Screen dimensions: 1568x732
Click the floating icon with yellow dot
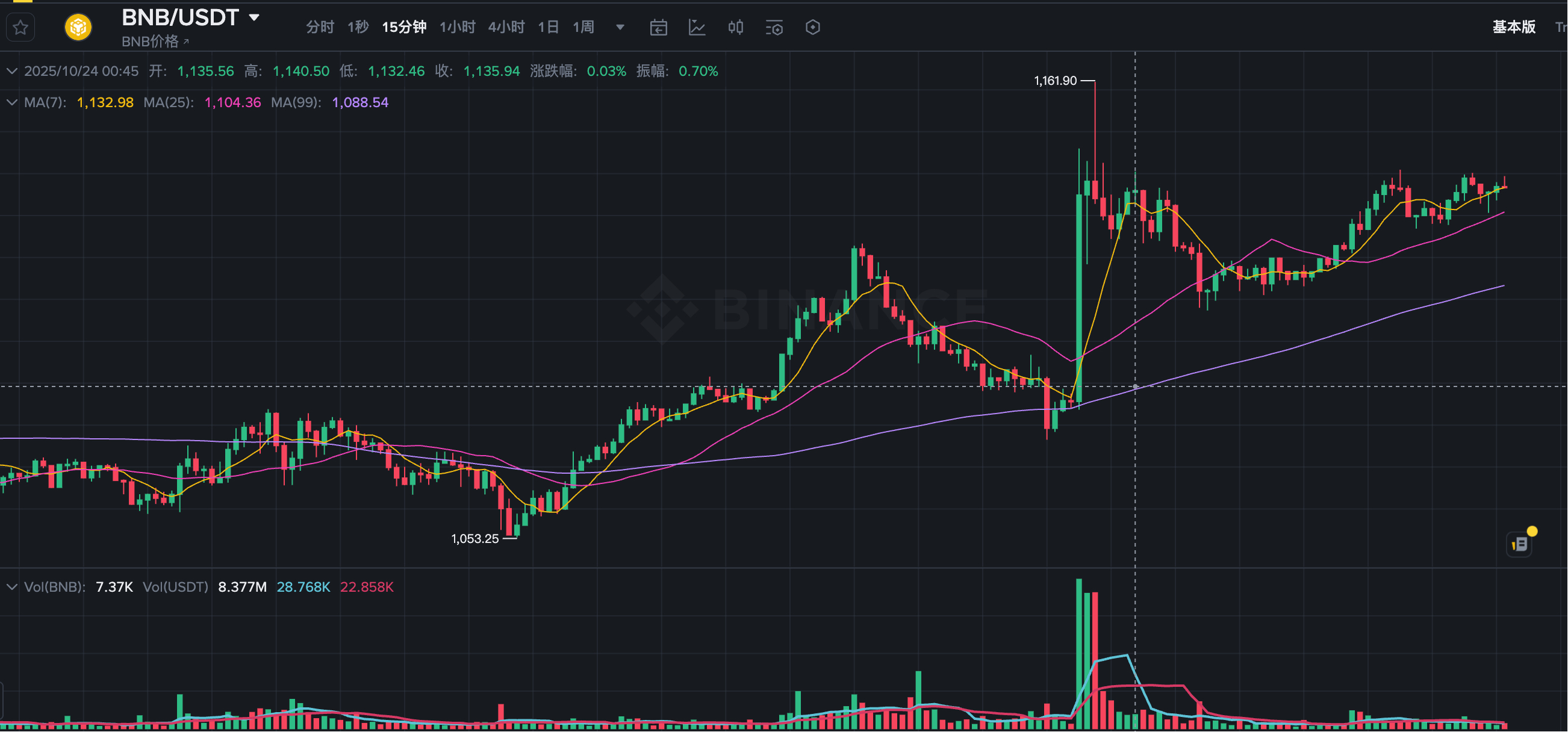coord(1520,544)
